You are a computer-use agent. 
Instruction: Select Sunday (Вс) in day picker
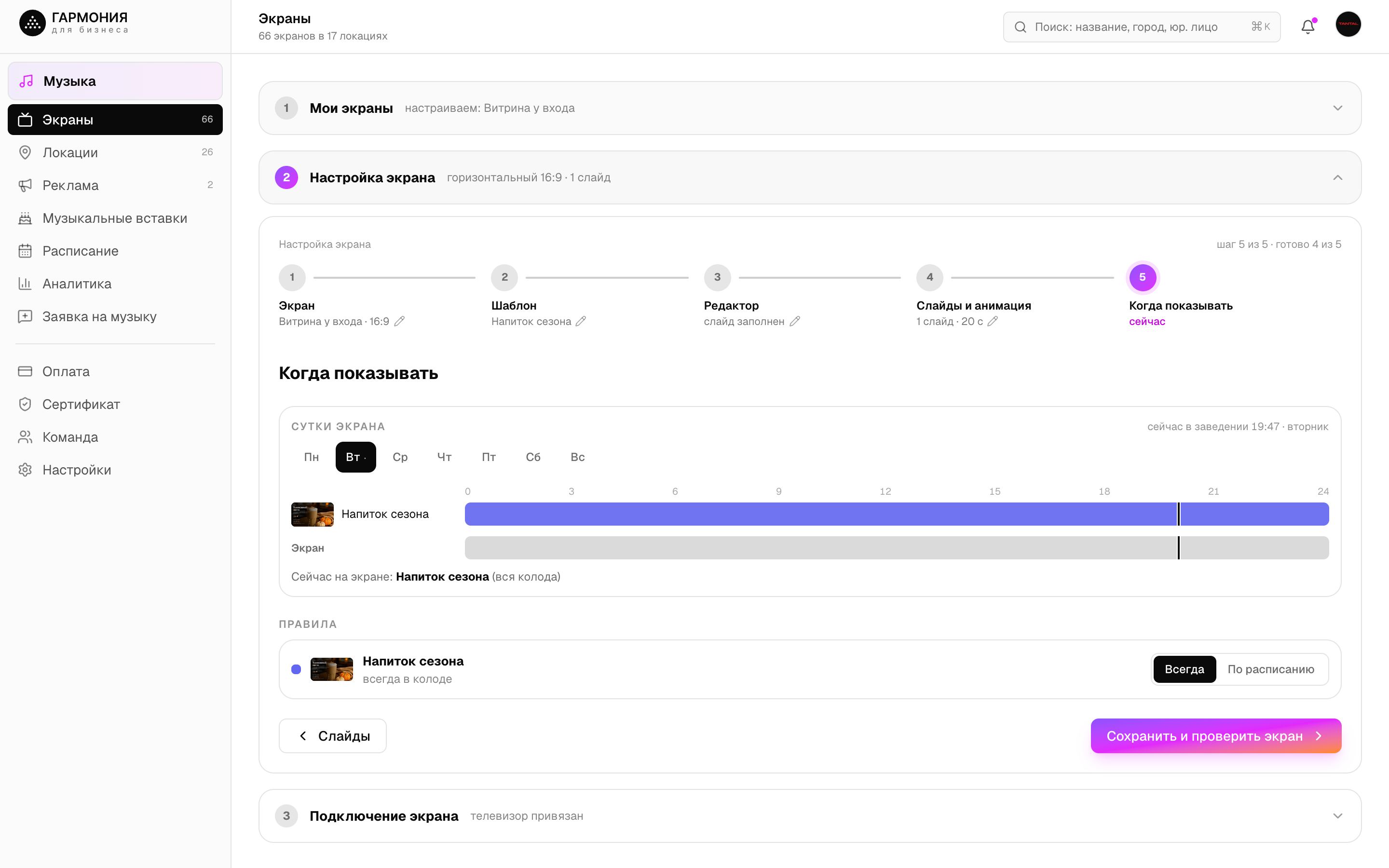point(577,457)
